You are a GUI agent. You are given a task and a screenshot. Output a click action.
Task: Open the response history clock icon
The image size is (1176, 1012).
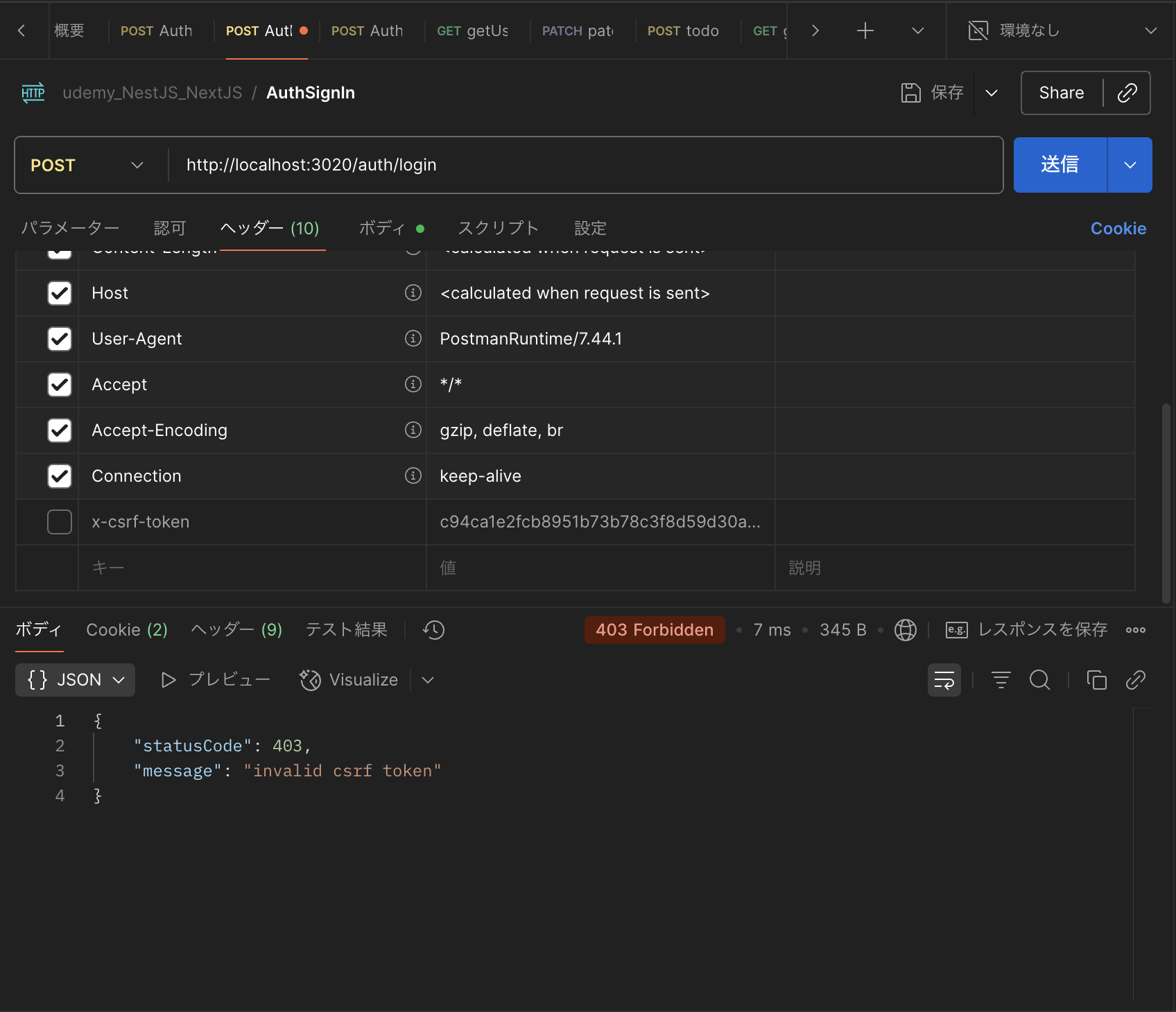pyautogui.click(x=434, y=630)
